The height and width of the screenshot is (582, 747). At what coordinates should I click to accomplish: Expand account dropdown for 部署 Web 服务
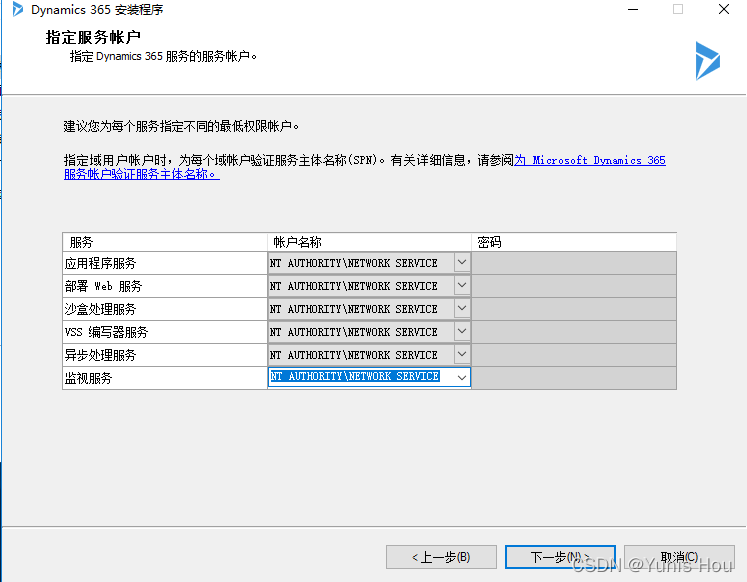[462, 285]
